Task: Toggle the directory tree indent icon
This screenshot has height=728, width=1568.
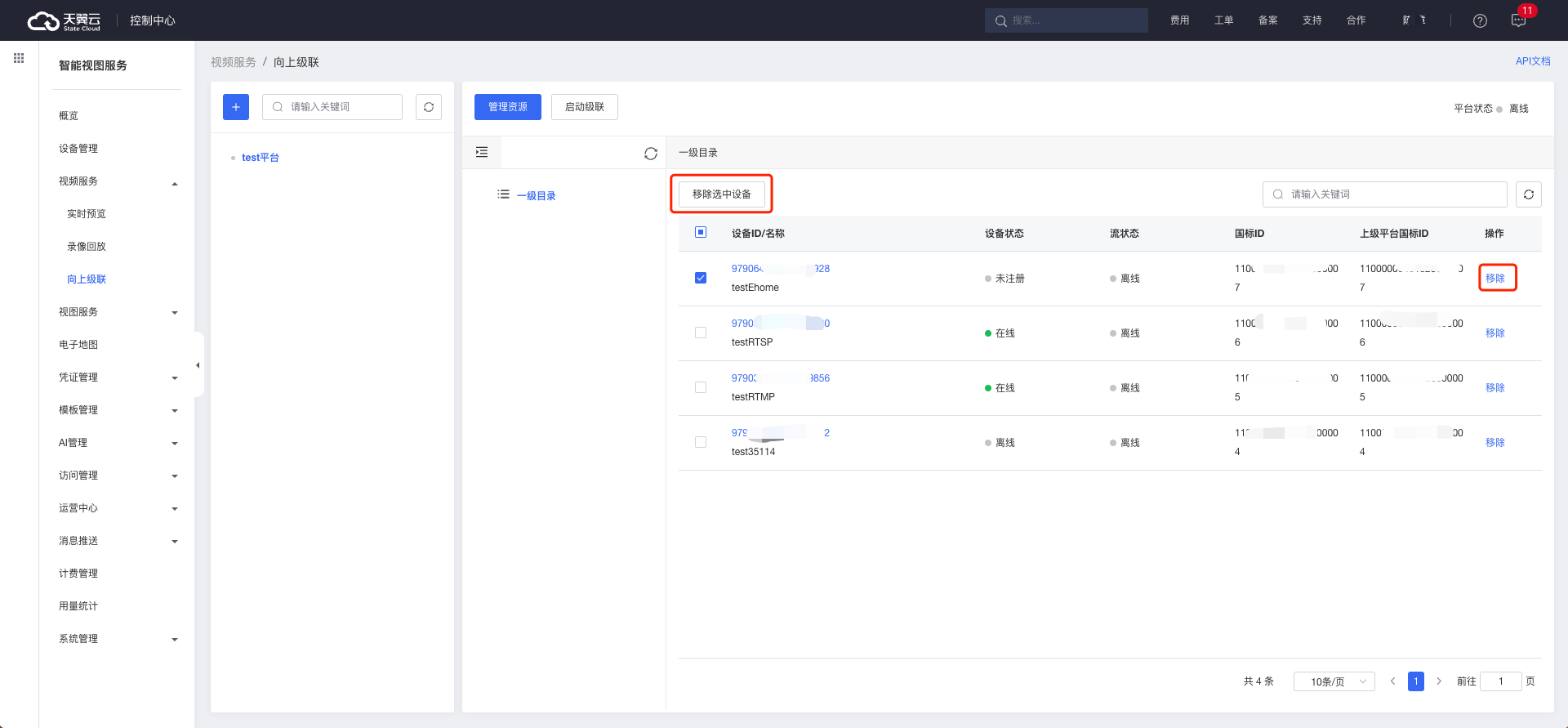Action: tap(482, 152)
